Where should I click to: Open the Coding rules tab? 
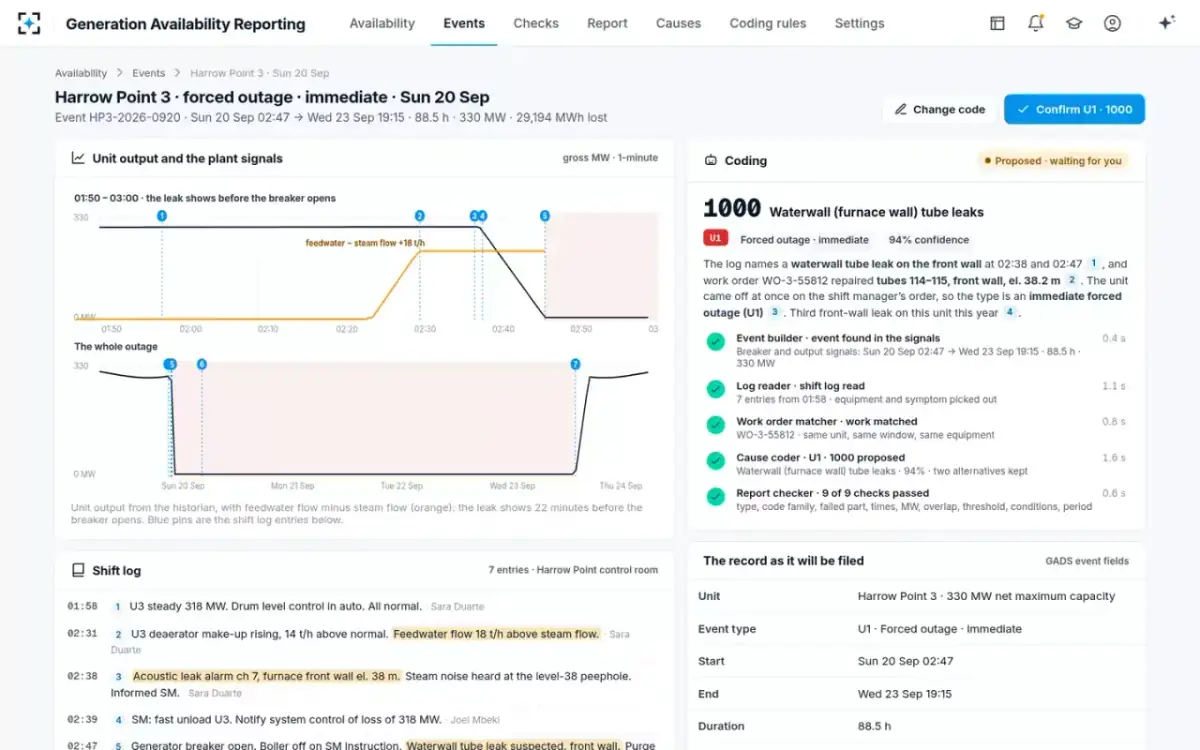point(768,23)
